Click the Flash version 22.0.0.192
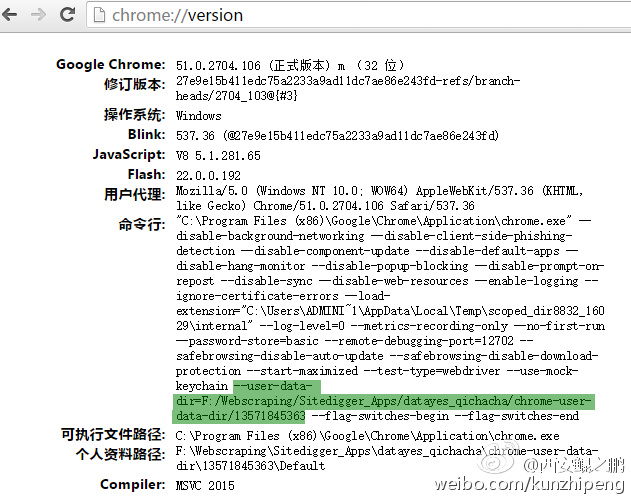Screen dimensions: 631x501 pos(208,175)
